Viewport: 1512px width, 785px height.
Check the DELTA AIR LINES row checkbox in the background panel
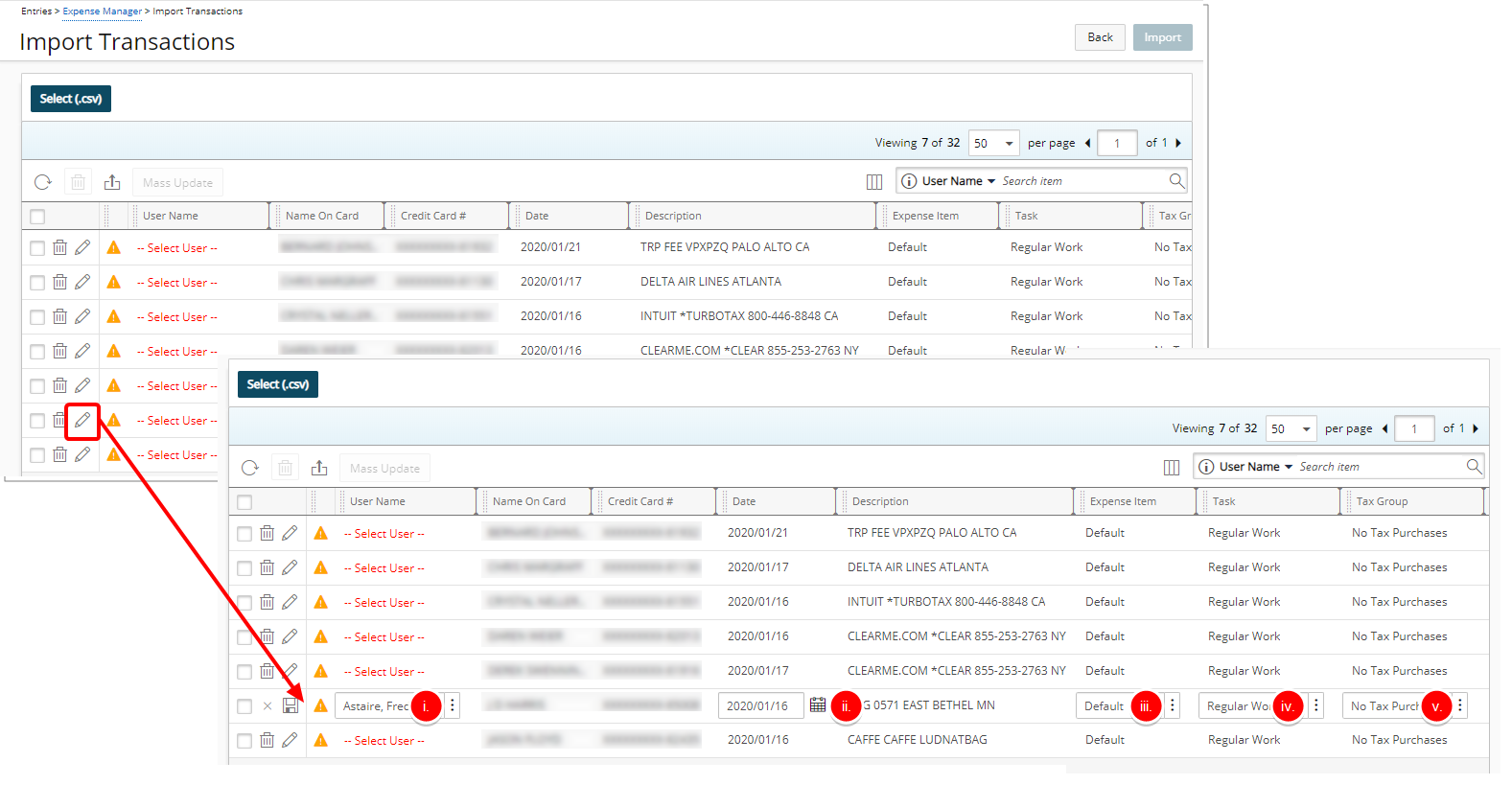point(37,283)
